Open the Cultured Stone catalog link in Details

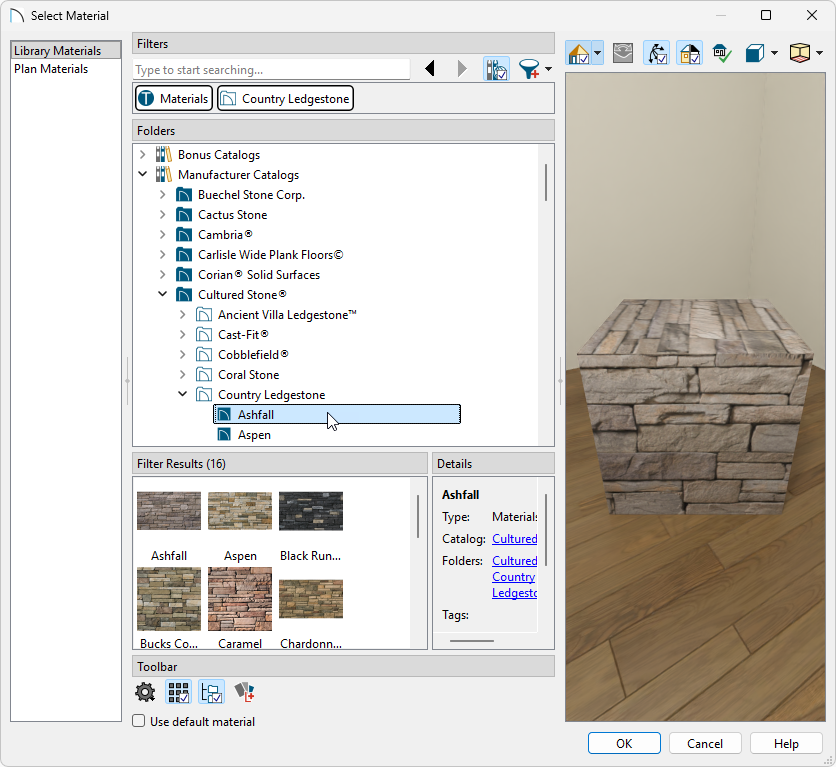[x=514, y=538]
